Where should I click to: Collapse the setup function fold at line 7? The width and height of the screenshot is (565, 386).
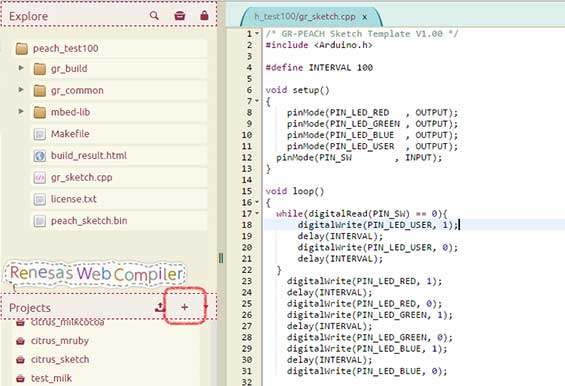(257, 101)
